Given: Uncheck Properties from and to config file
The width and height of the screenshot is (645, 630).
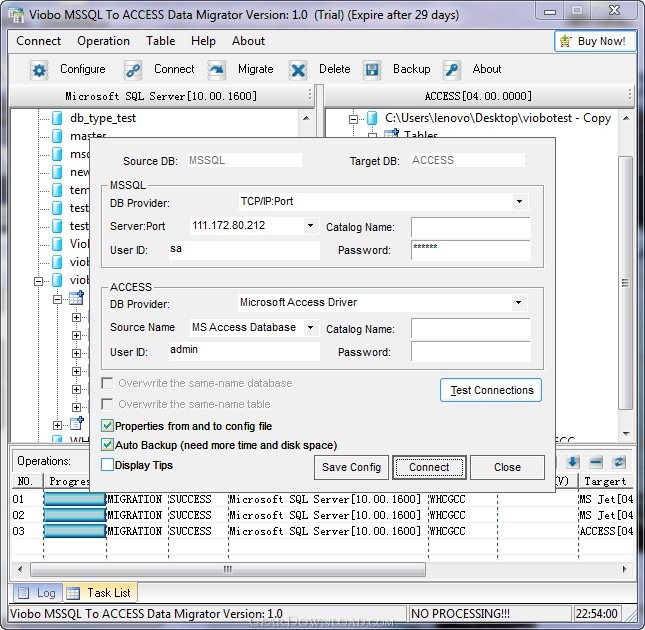Looking at the screenshot, I should click(107, 426).
